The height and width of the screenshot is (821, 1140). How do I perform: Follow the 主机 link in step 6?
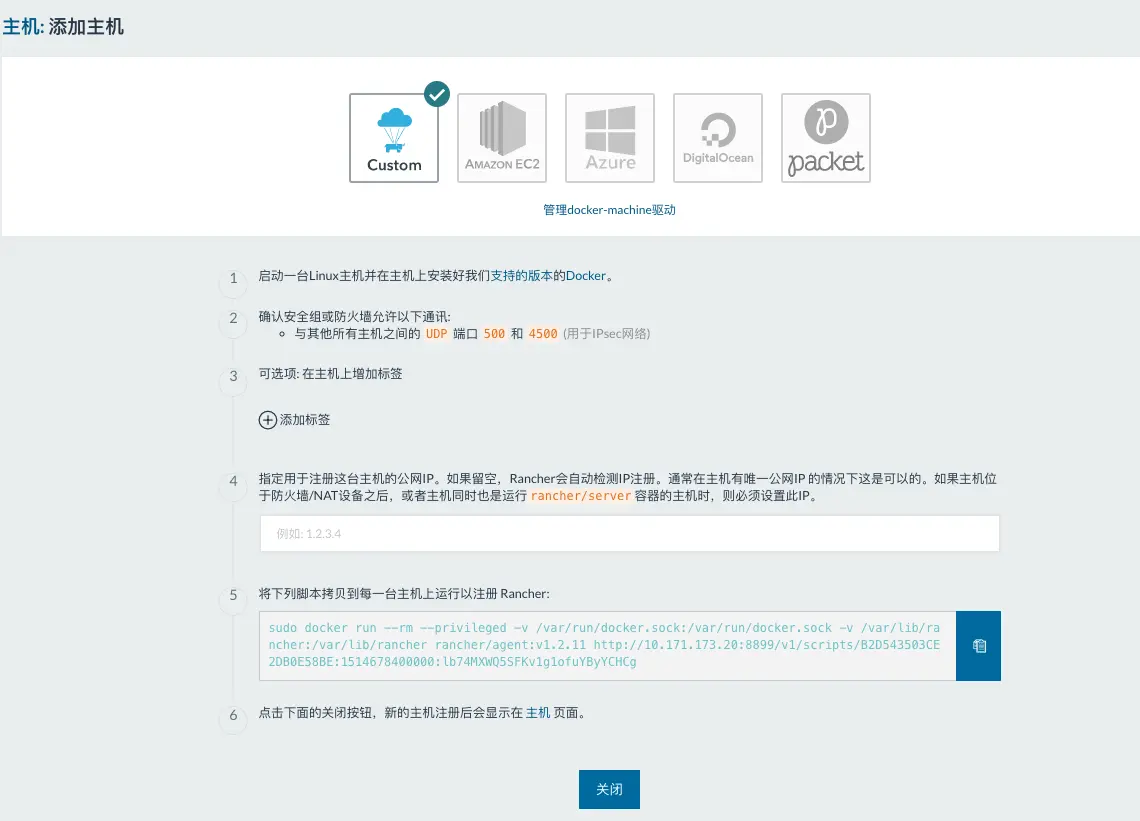[538, 713]
